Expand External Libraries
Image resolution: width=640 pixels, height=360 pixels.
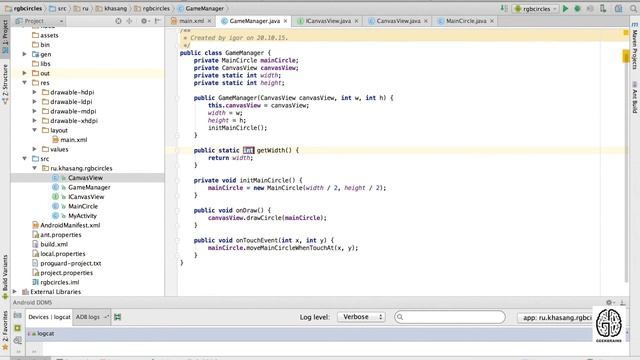15,291
